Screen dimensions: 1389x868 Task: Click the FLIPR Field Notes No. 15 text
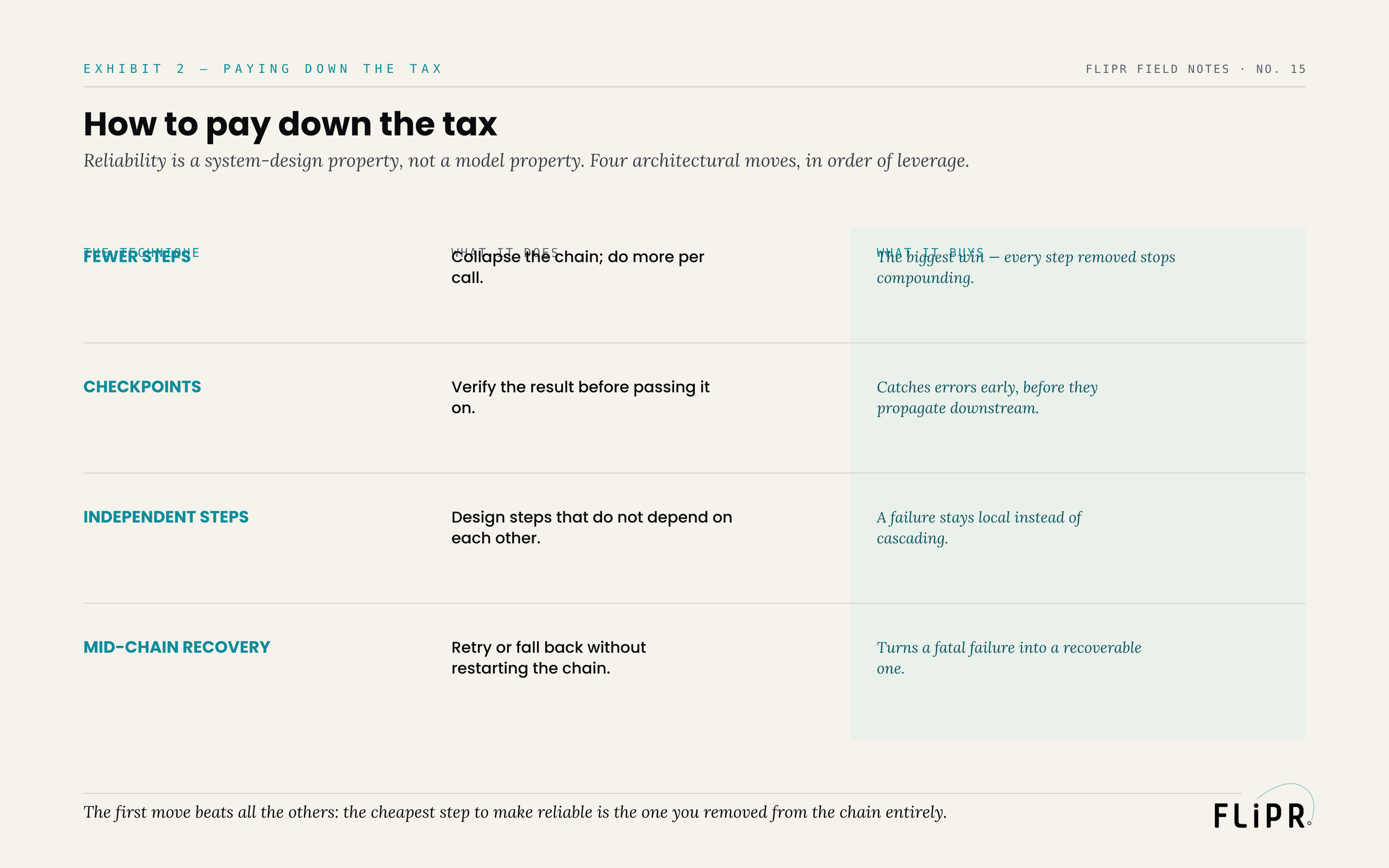click(x=1195, y=69)
